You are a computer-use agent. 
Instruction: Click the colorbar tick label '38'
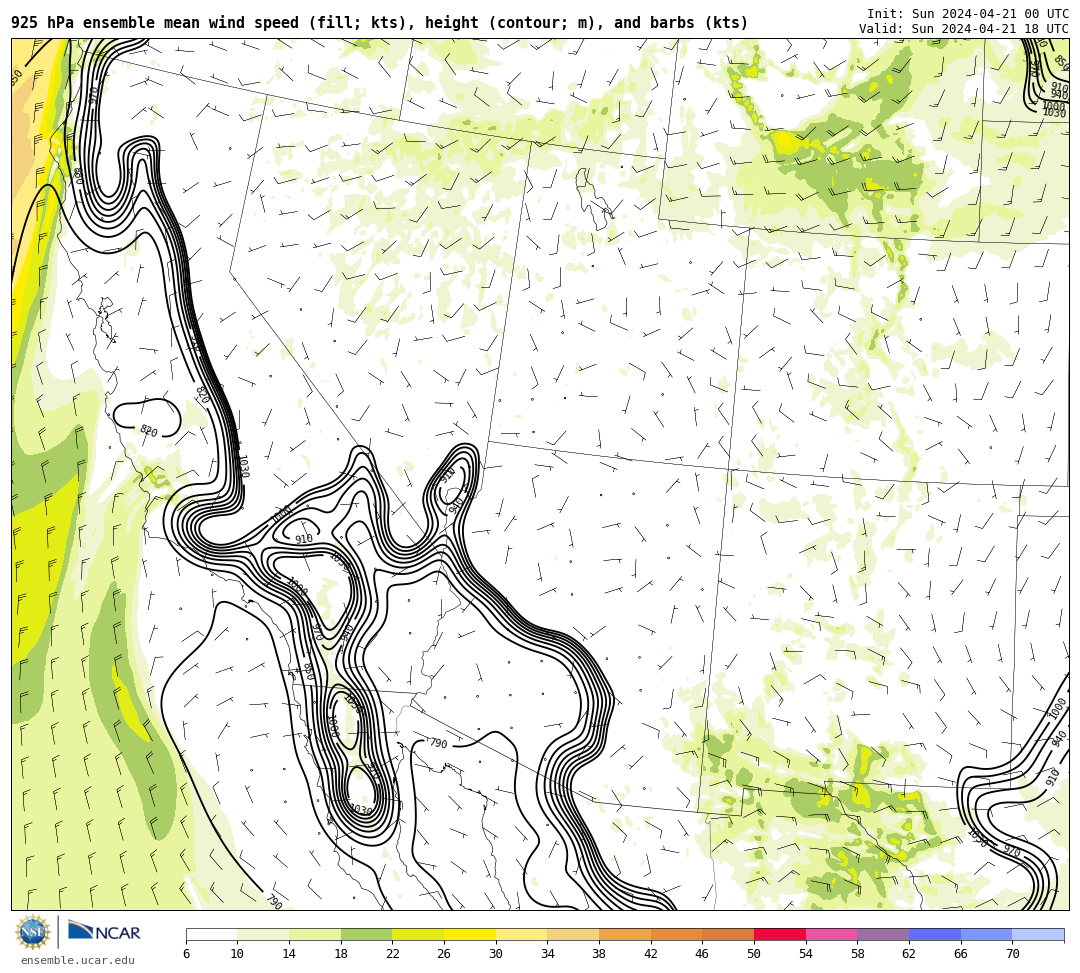(x=599, y=954)
